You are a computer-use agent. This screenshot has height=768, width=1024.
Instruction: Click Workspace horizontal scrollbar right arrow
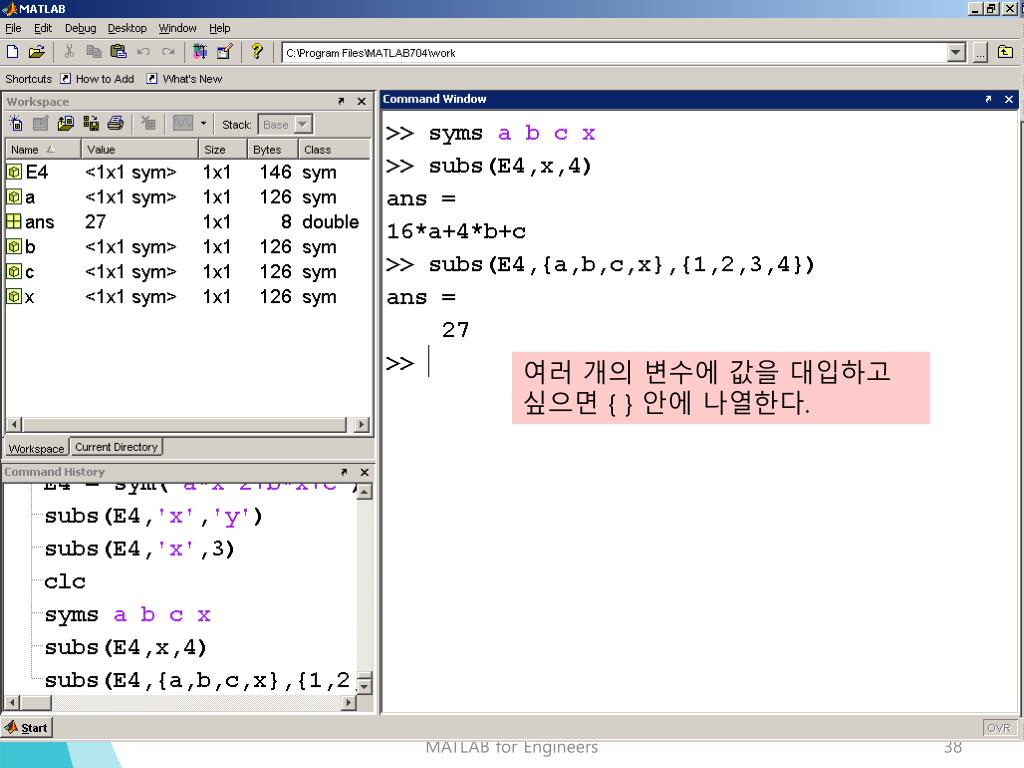pos(361,424)
